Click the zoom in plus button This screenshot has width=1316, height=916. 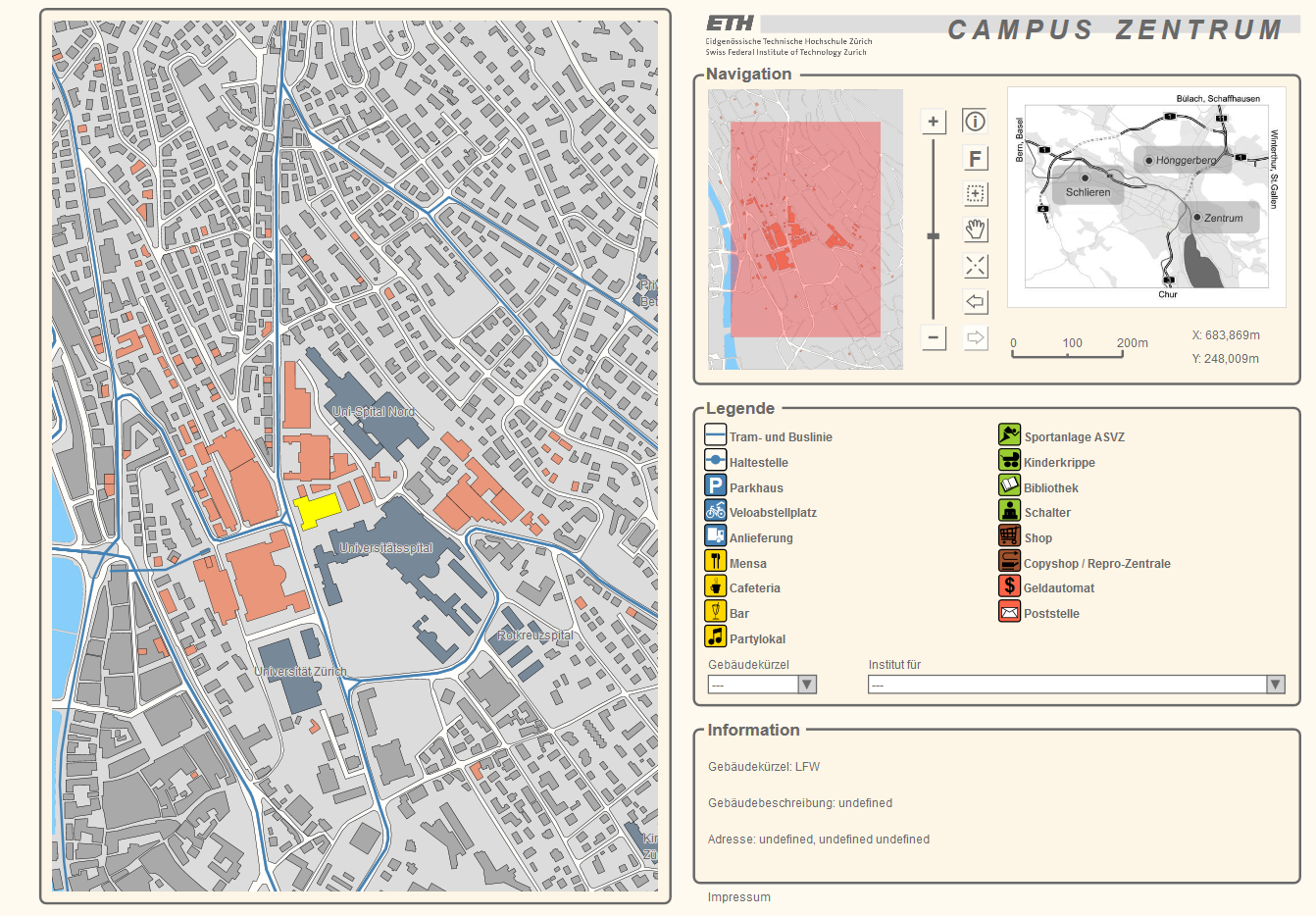[x=933, y=122]
